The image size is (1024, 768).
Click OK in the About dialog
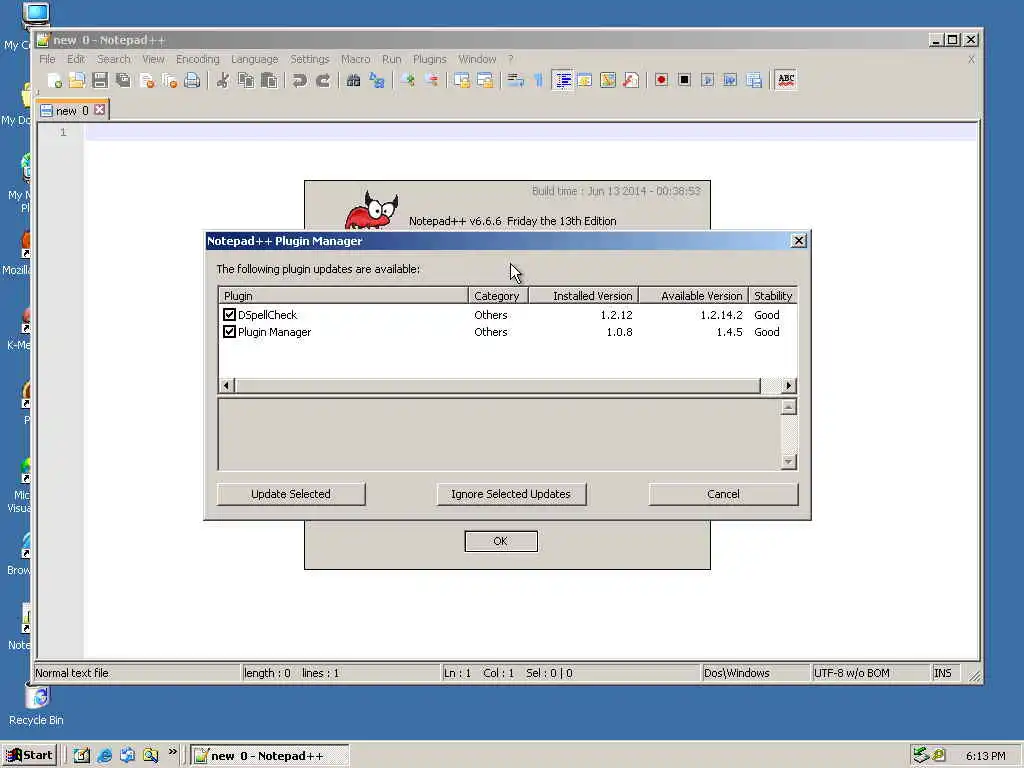pyautogui.click(x=501, y=541)
